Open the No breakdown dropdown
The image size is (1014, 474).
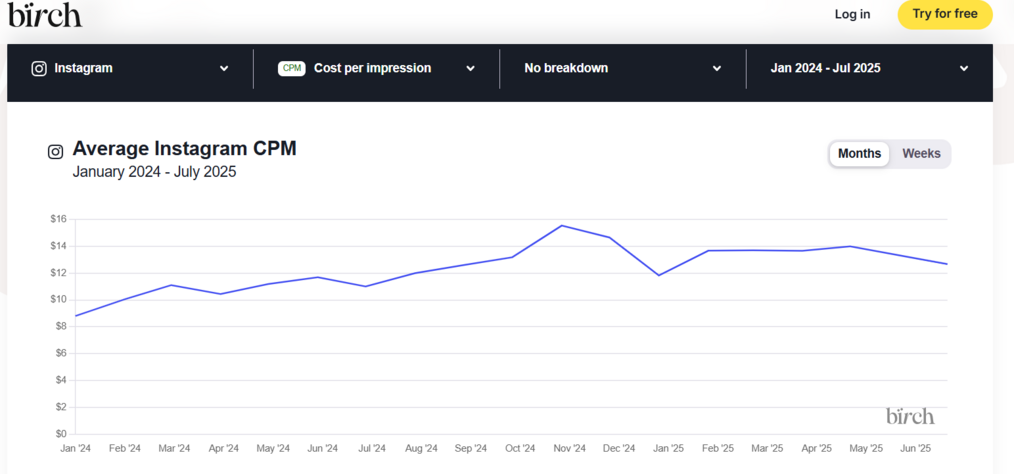pyautogui.click(x=622, y=69)
